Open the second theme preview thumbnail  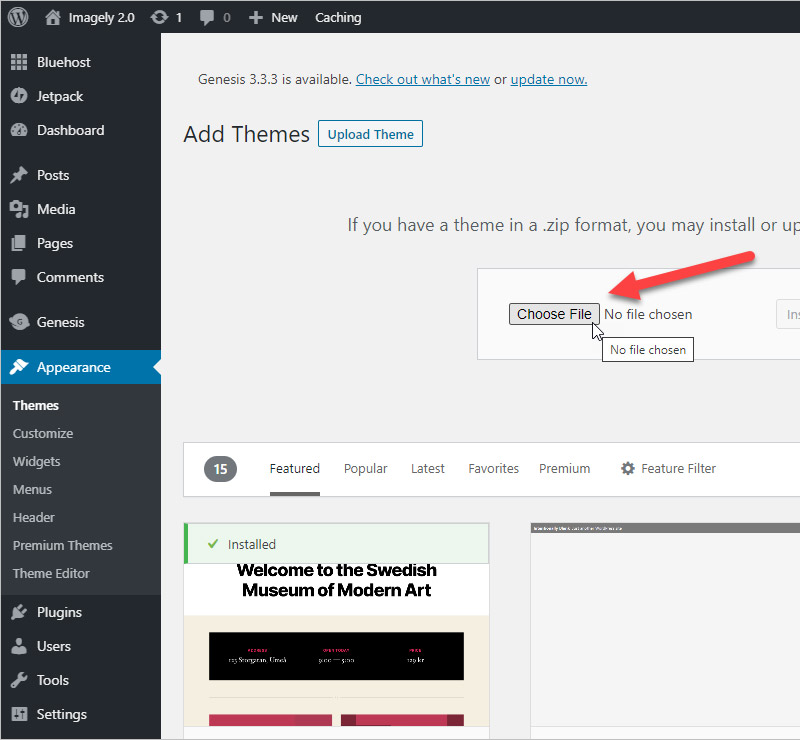(x=665, y=624)
